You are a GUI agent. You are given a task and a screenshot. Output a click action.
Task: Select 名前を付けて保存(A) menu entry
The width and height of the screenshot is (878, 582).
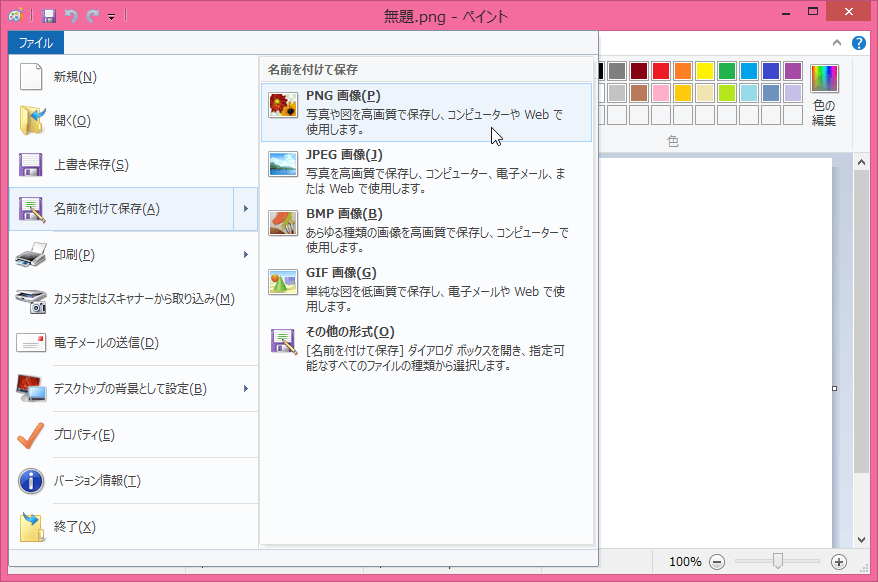[122, 209]
